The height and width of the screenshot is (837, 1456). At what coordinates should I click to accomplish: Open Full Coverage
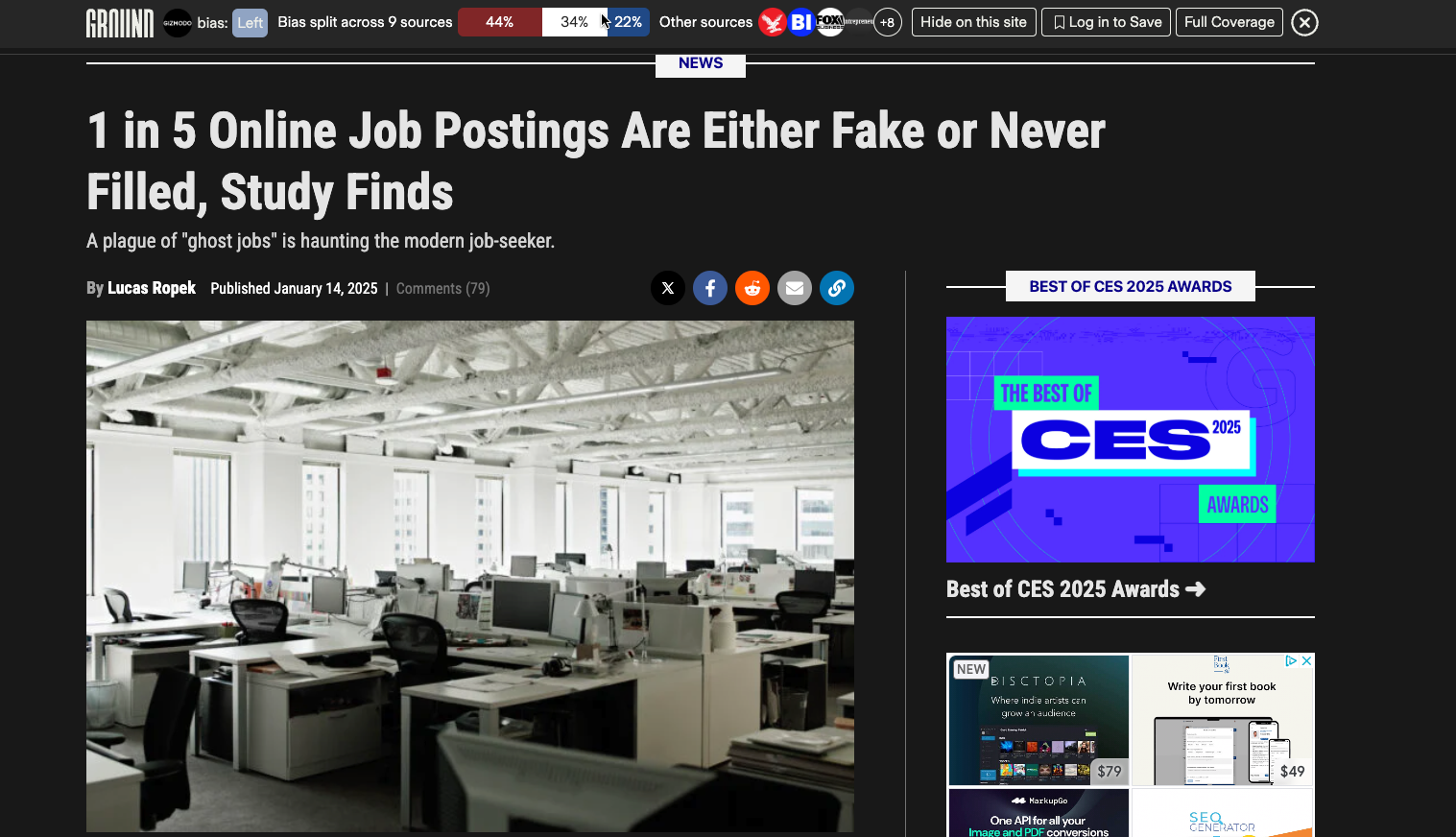coord(1229,22)
